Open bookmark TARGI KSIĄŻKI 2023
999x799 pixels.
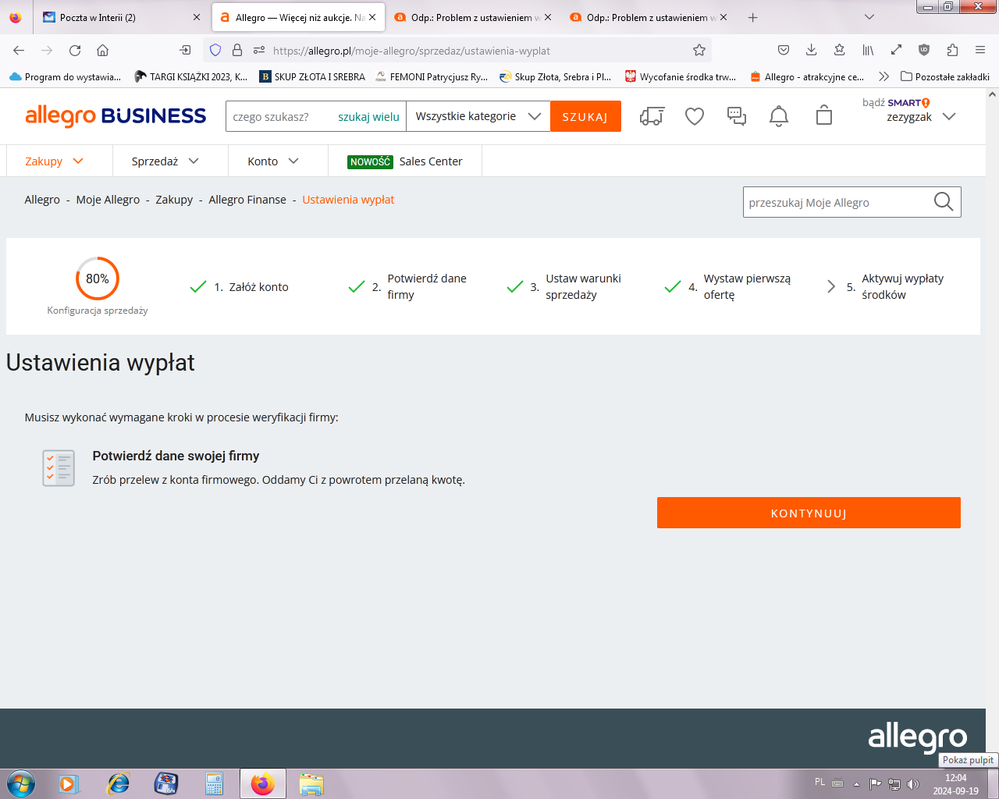191,76
